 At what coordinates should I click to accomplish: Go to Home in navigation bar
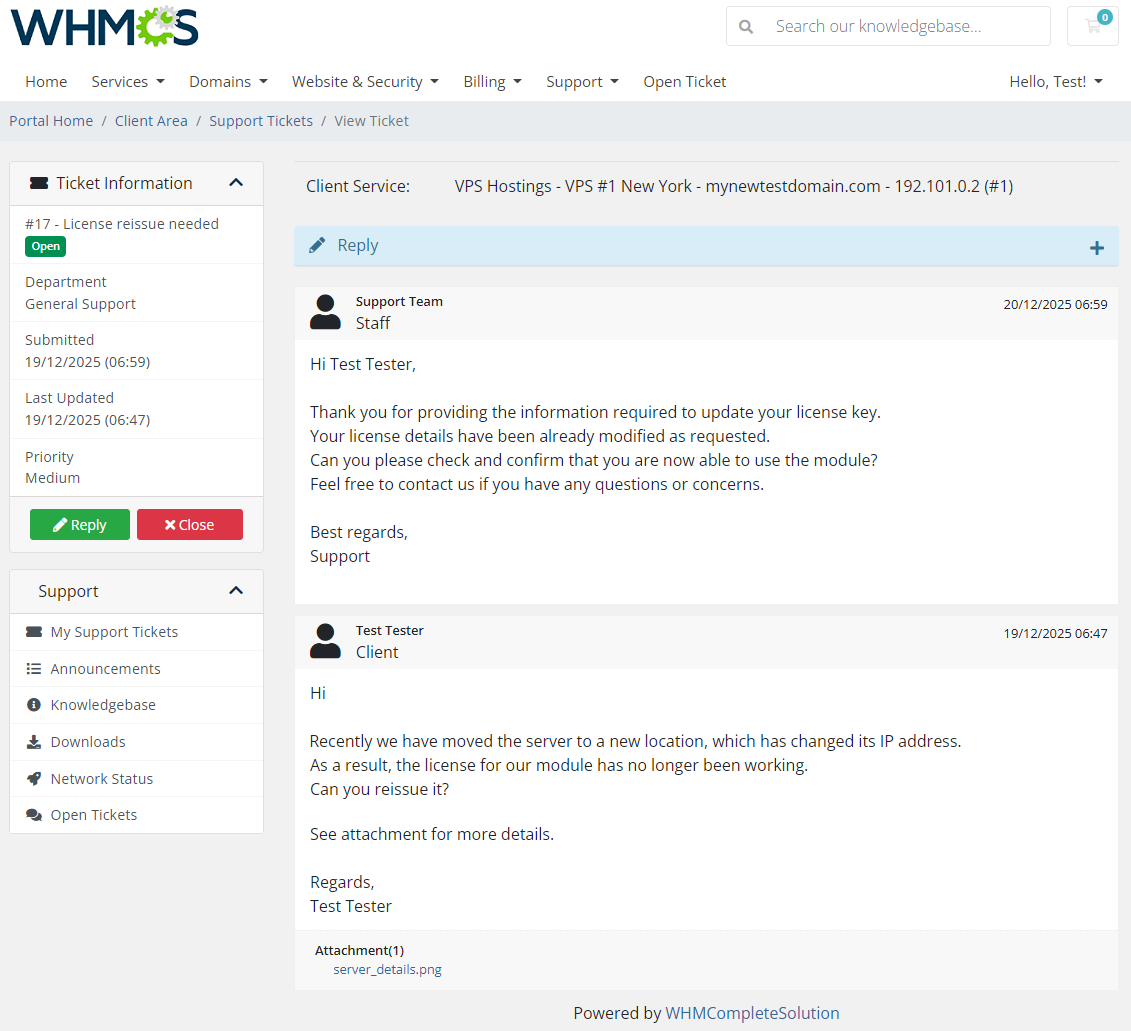pos(46,81)
